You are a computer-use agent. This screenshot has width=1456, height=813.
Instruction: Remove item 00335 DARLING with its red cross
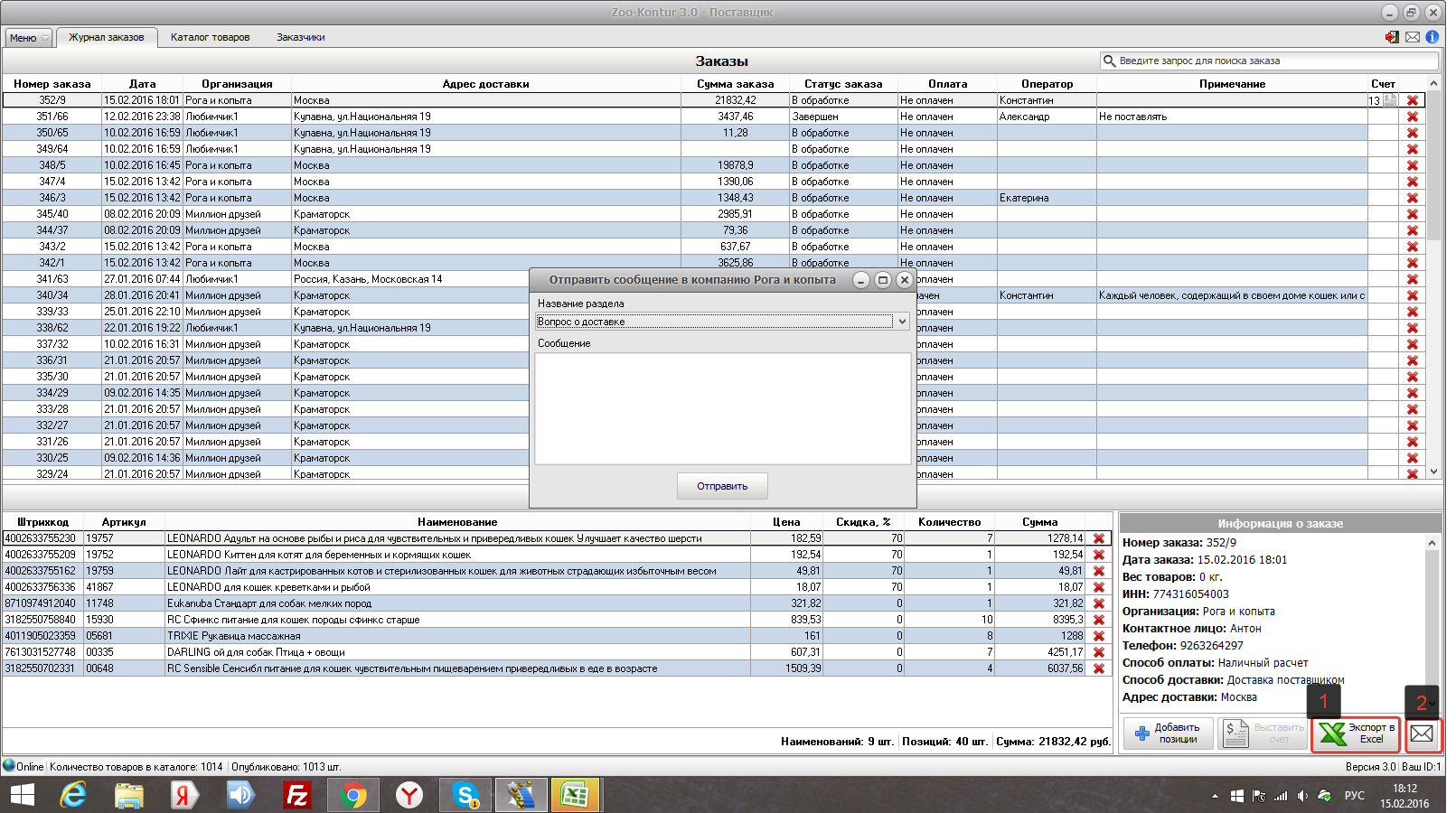[1099, 652]
